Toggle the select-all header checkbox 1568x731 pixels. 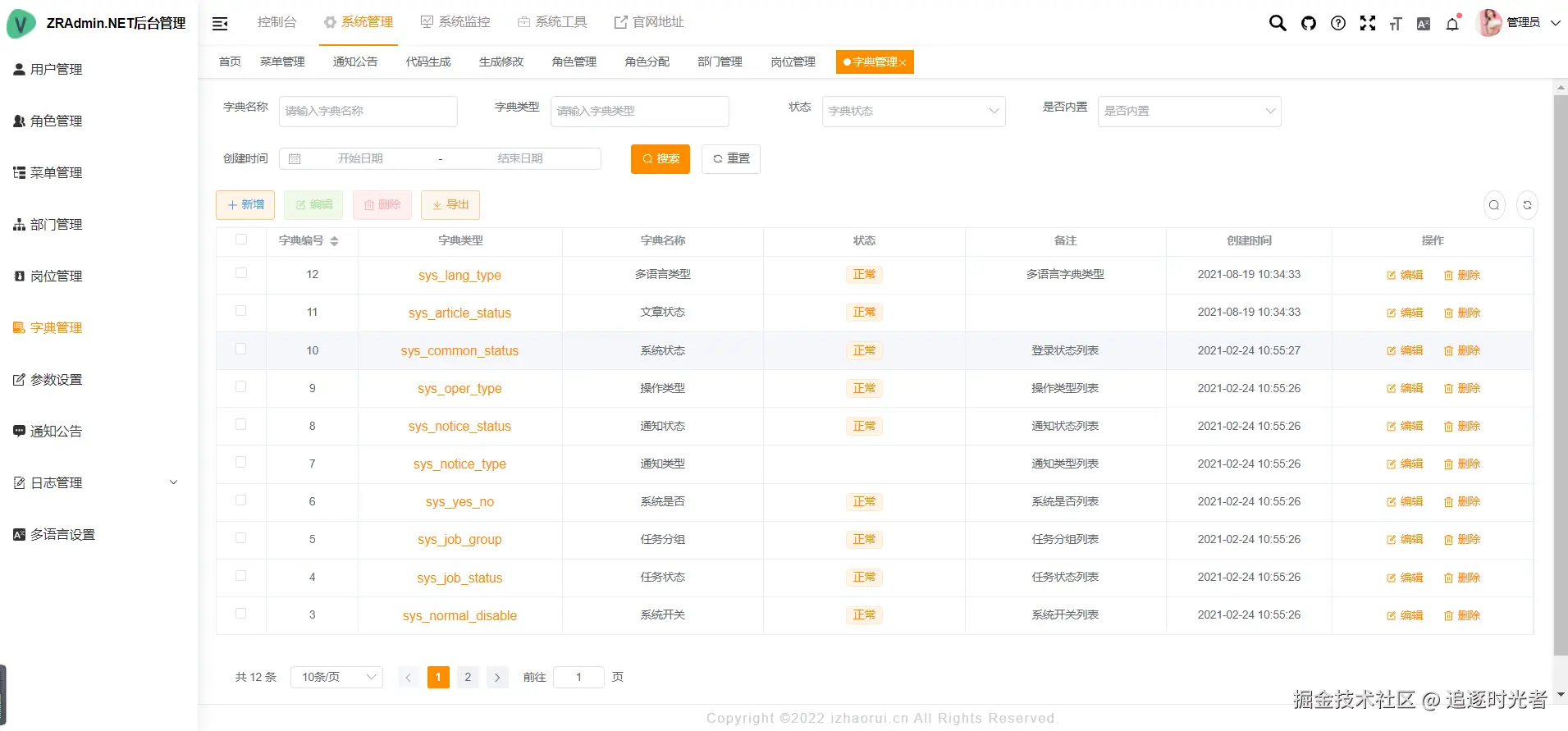coord(241,240)
